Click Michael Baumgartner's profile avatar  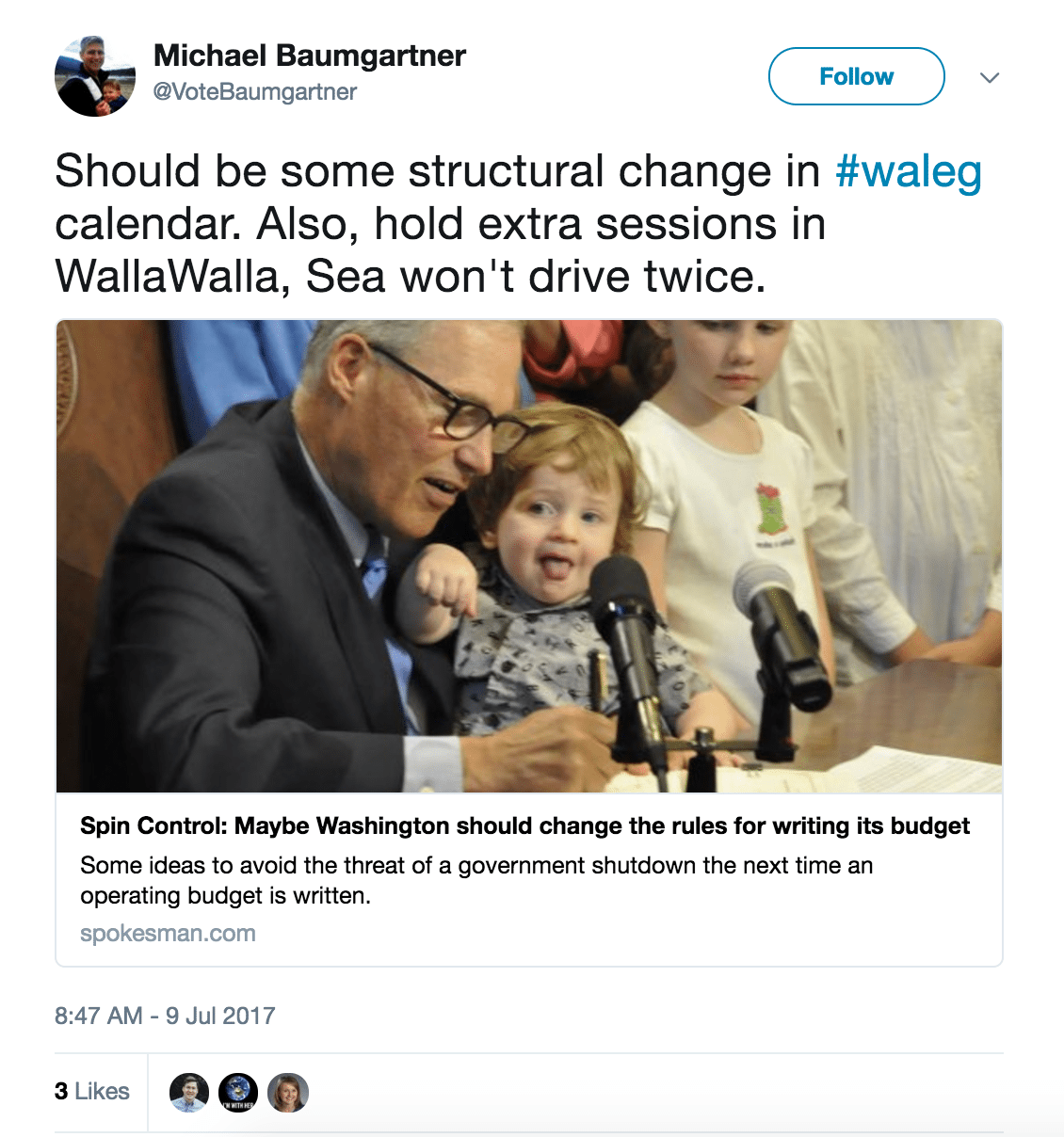[x=95, y=76]
